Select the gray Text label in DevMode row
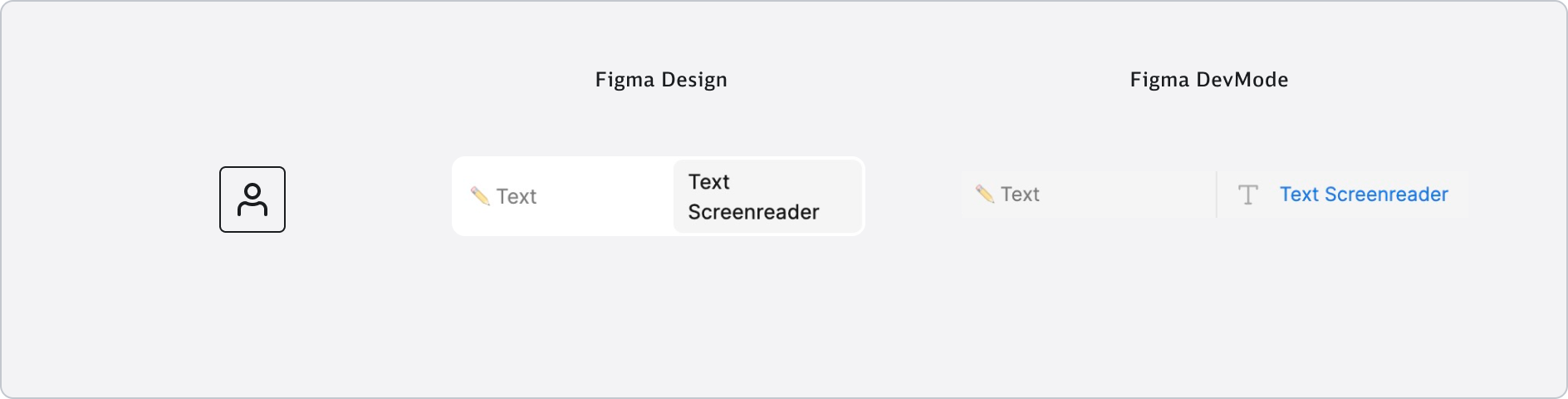Image resolution: width=1568 pixels, height=399 pixels. [x=1020, y=195]
